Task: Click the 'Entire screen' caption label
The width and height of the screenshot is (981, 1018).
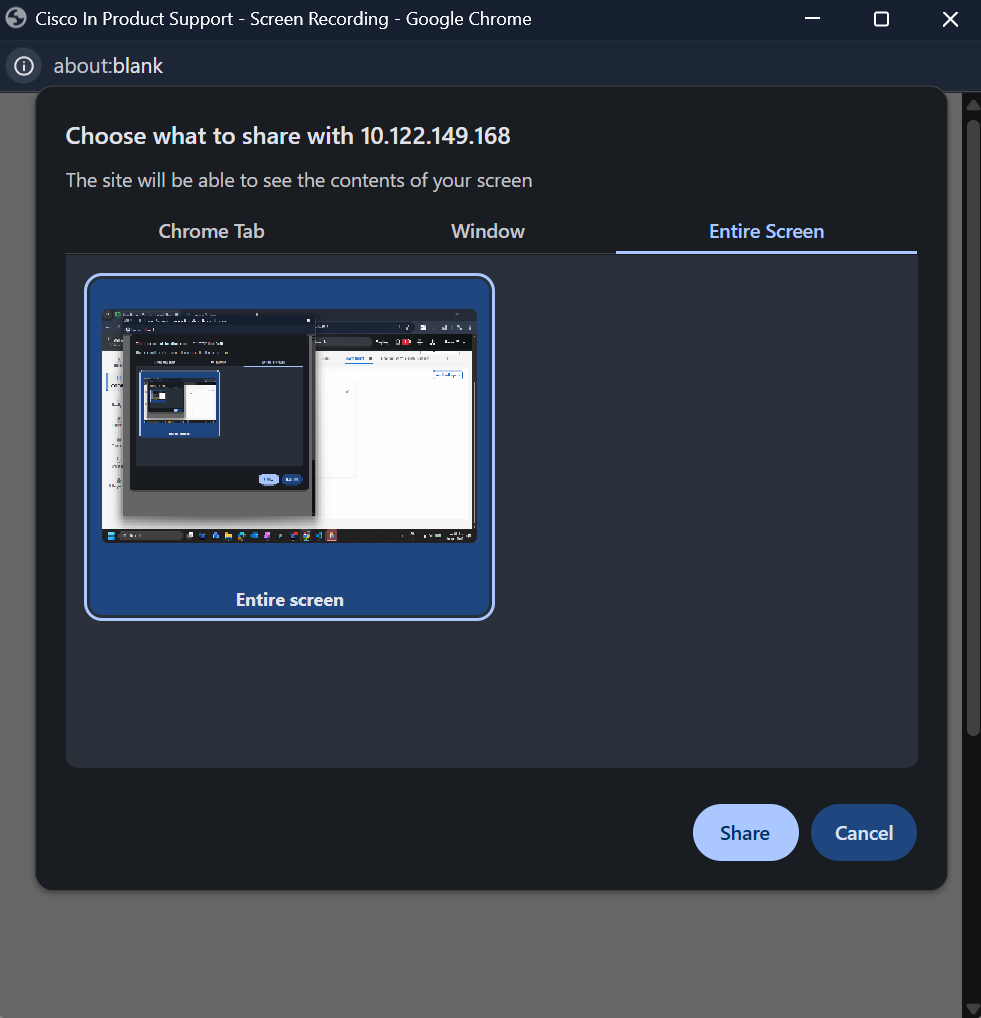Action: [289, 600]
